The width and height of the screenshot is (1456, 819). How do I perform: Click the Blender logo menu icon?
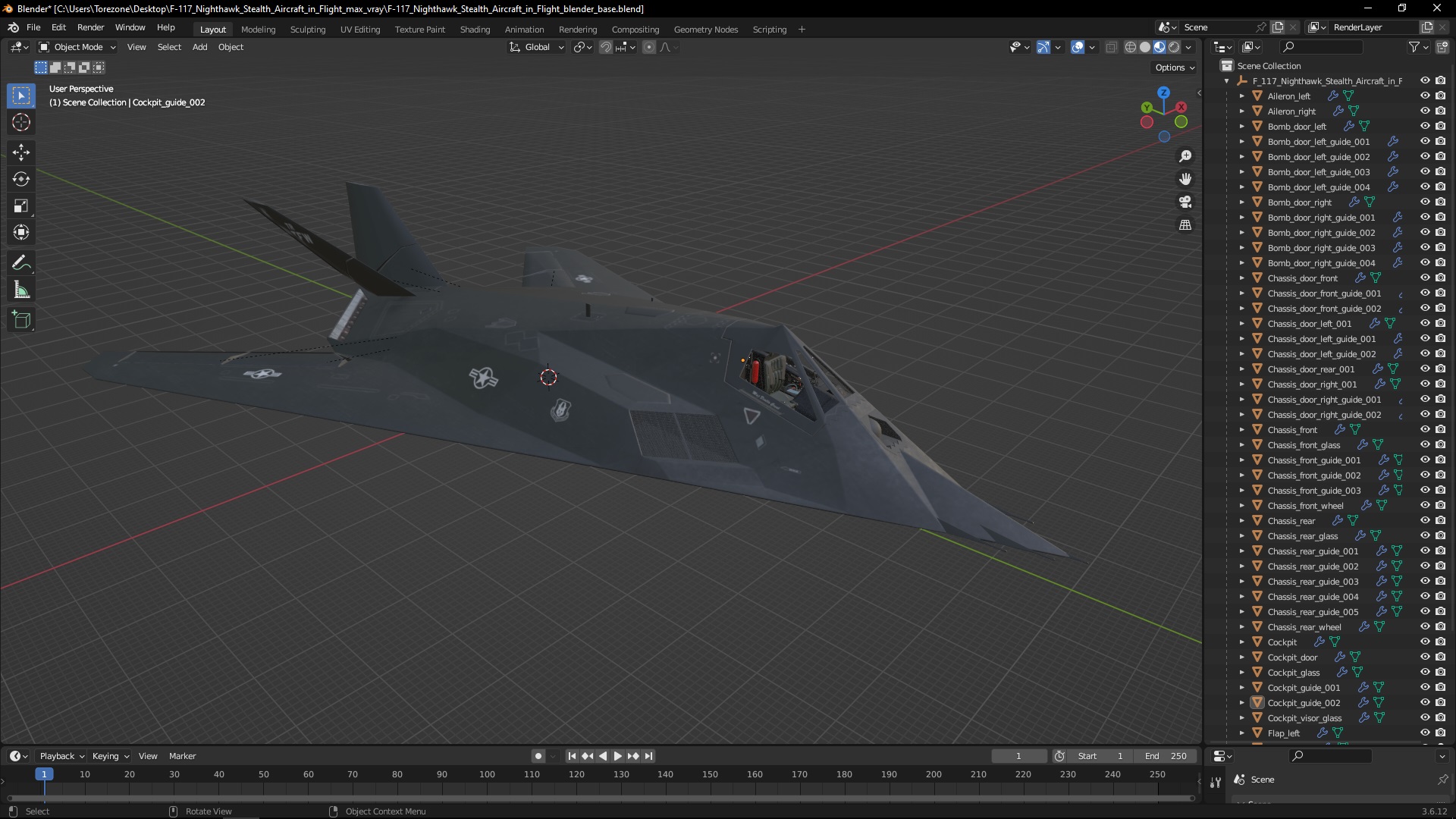[14, 27]
